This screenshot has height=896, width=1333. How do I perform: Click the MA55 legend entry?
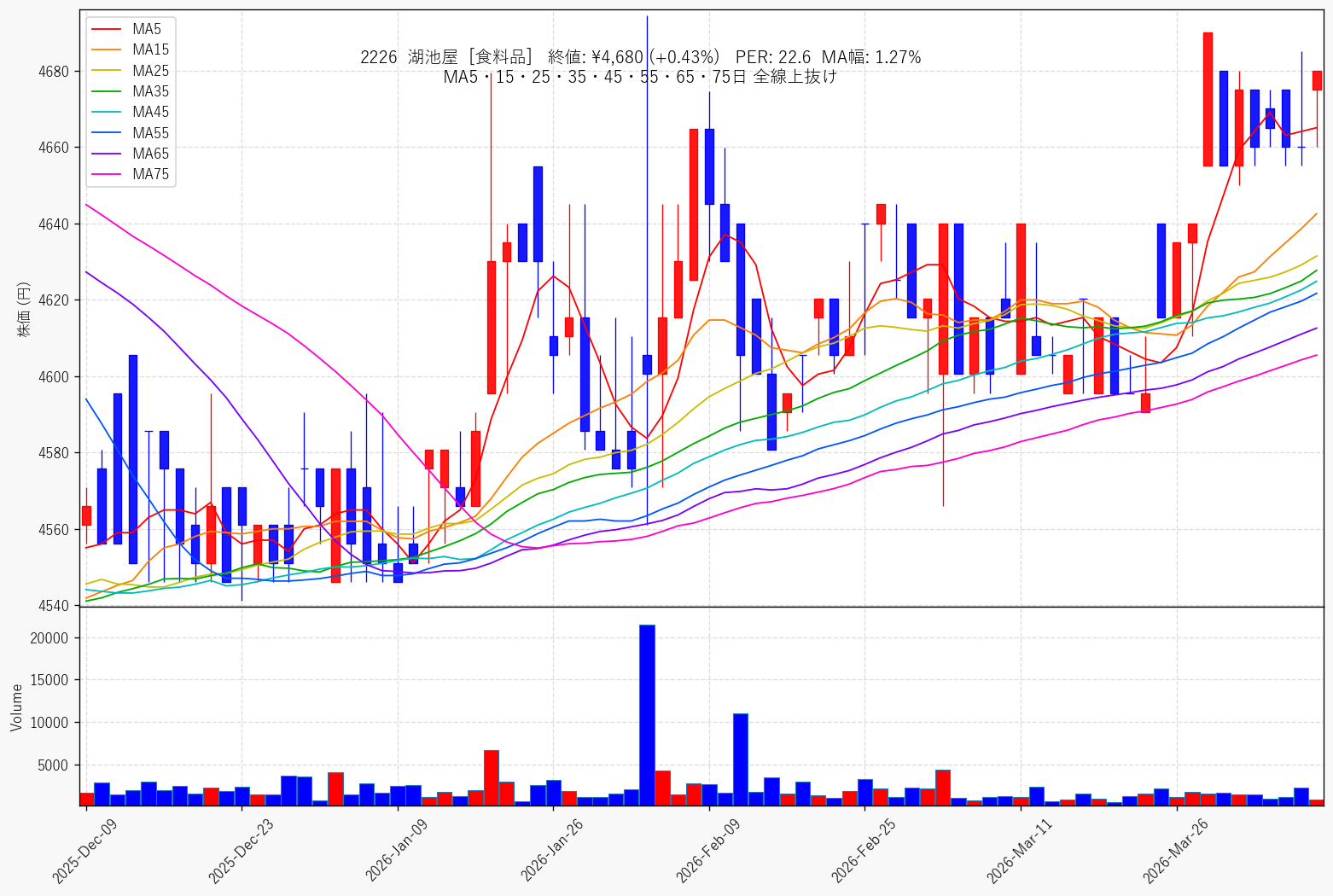[130, 133]
